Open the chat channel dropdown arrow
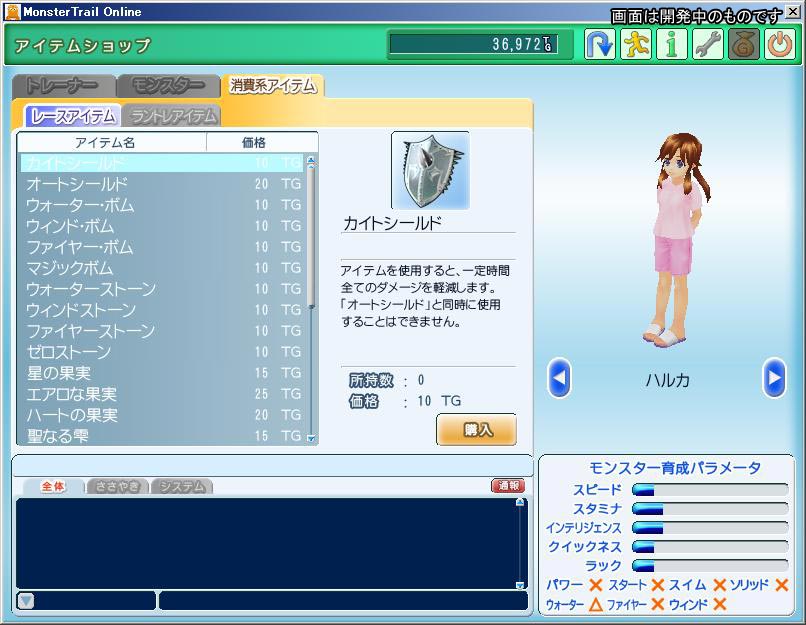 click(x=26, y=600)
